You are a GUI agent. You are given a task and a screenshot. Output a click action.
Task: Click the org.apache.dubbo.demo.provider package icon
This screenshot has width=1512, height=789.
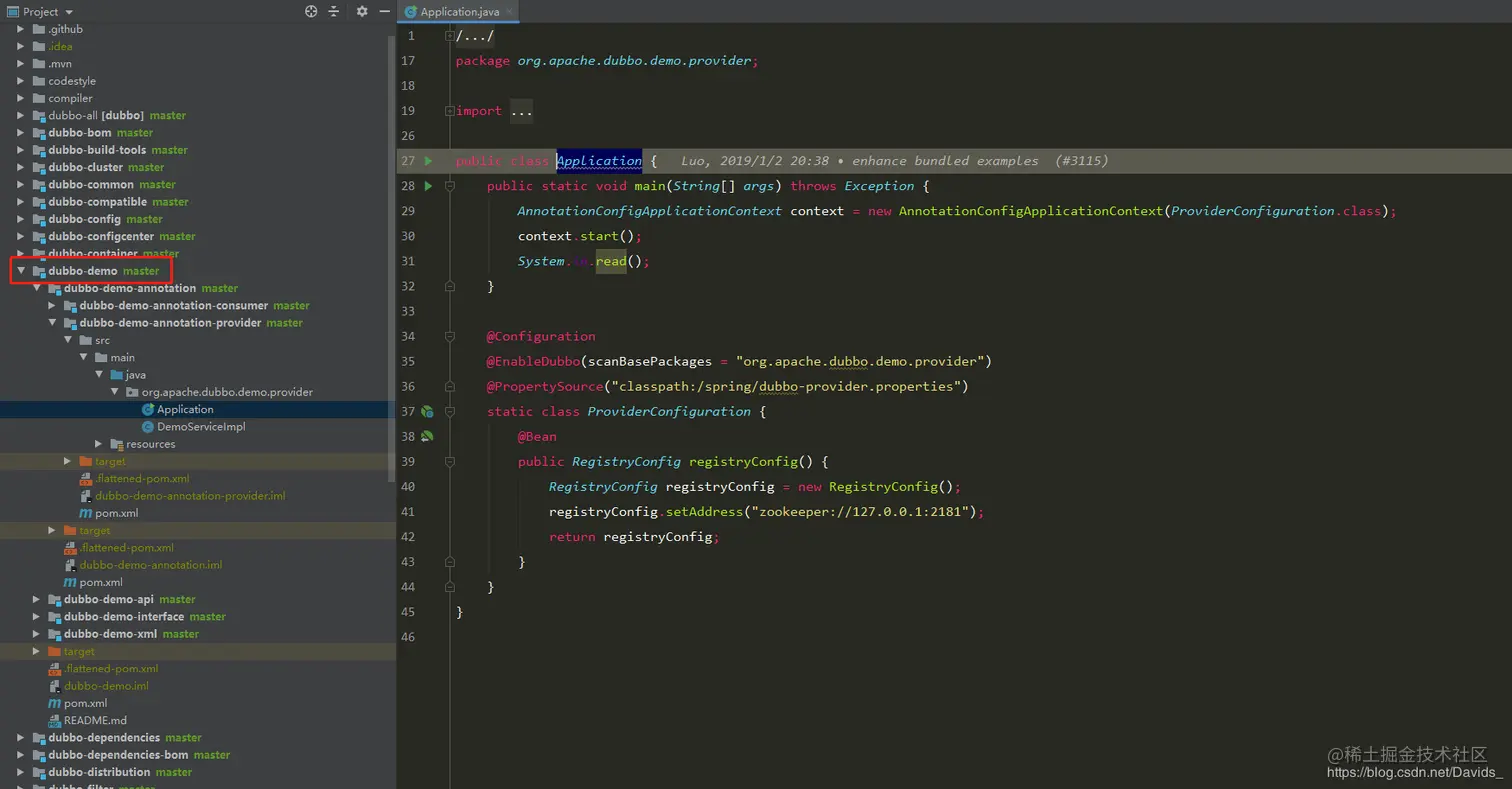[132, 392]
